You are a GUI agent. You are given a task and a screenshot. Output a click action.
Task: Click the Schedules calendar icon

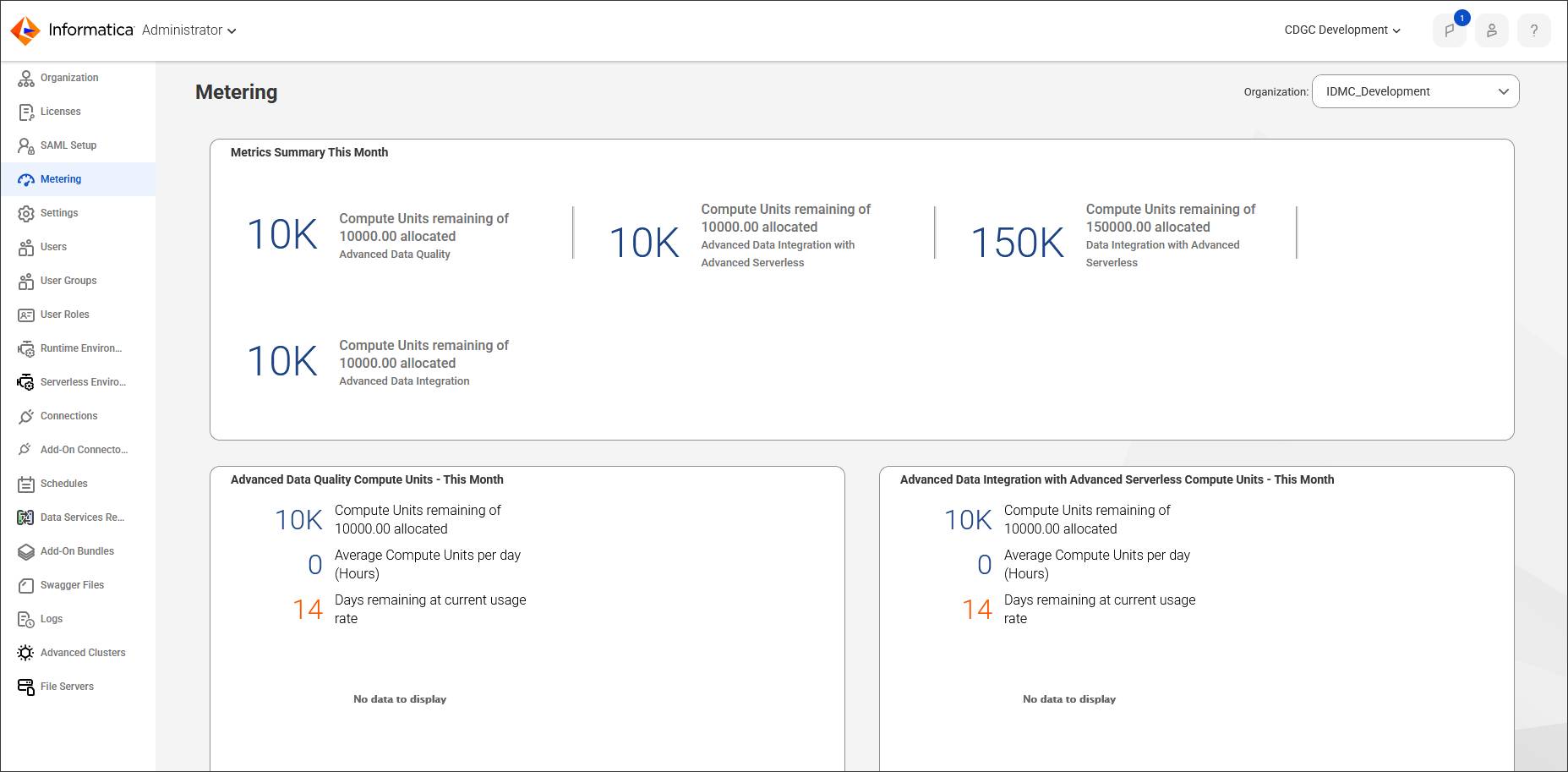[x=26, y=484]
